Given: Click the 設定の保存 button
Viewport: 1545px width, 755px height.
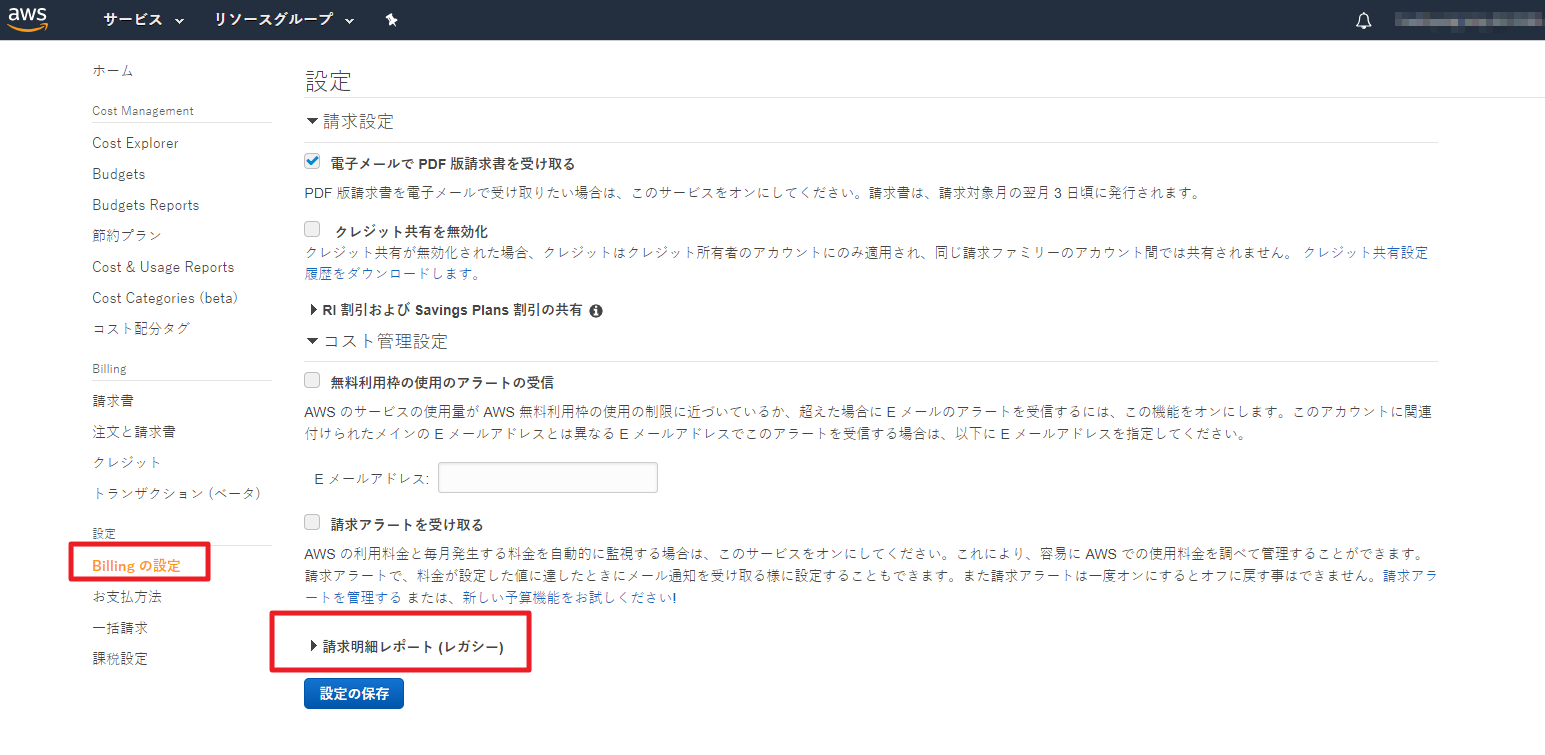Looking at the screenshot, I should 354,694.
